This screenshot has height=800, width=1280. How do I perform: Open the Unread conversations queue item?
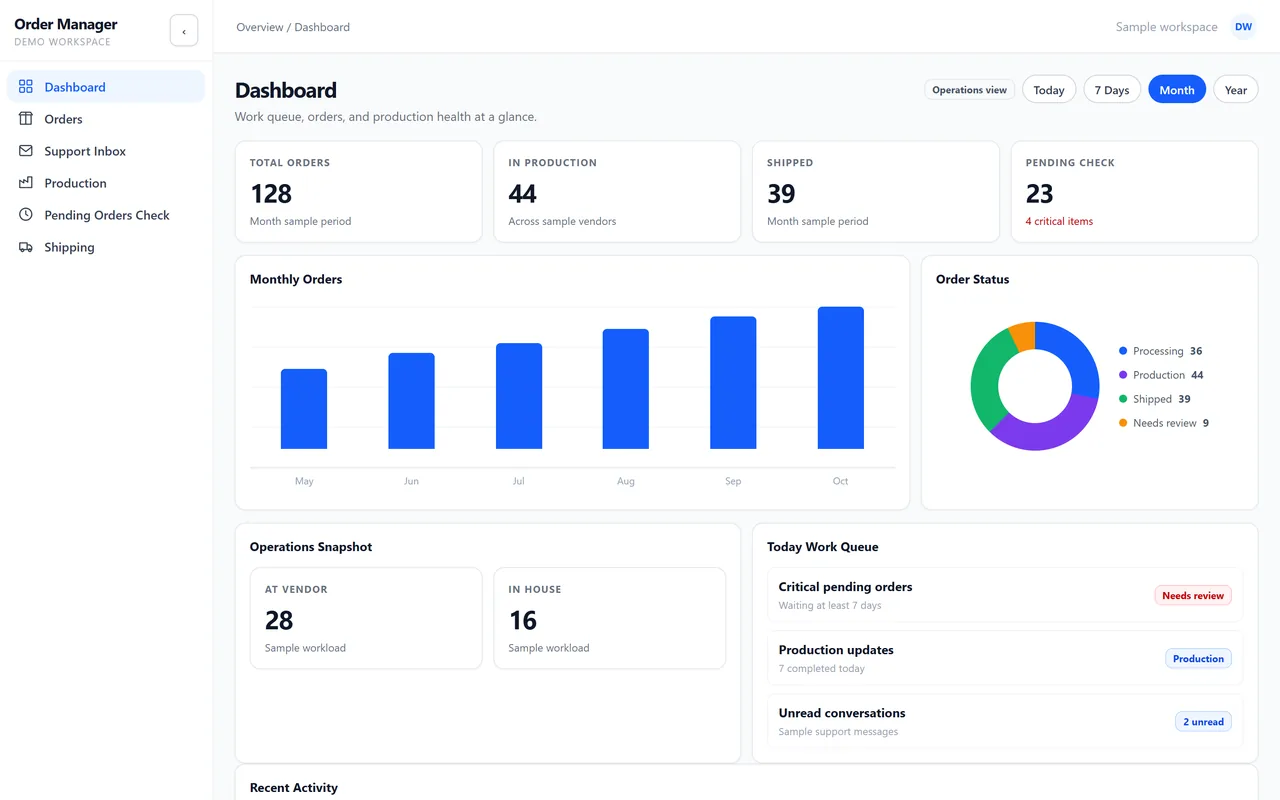tap(1005, 721)
